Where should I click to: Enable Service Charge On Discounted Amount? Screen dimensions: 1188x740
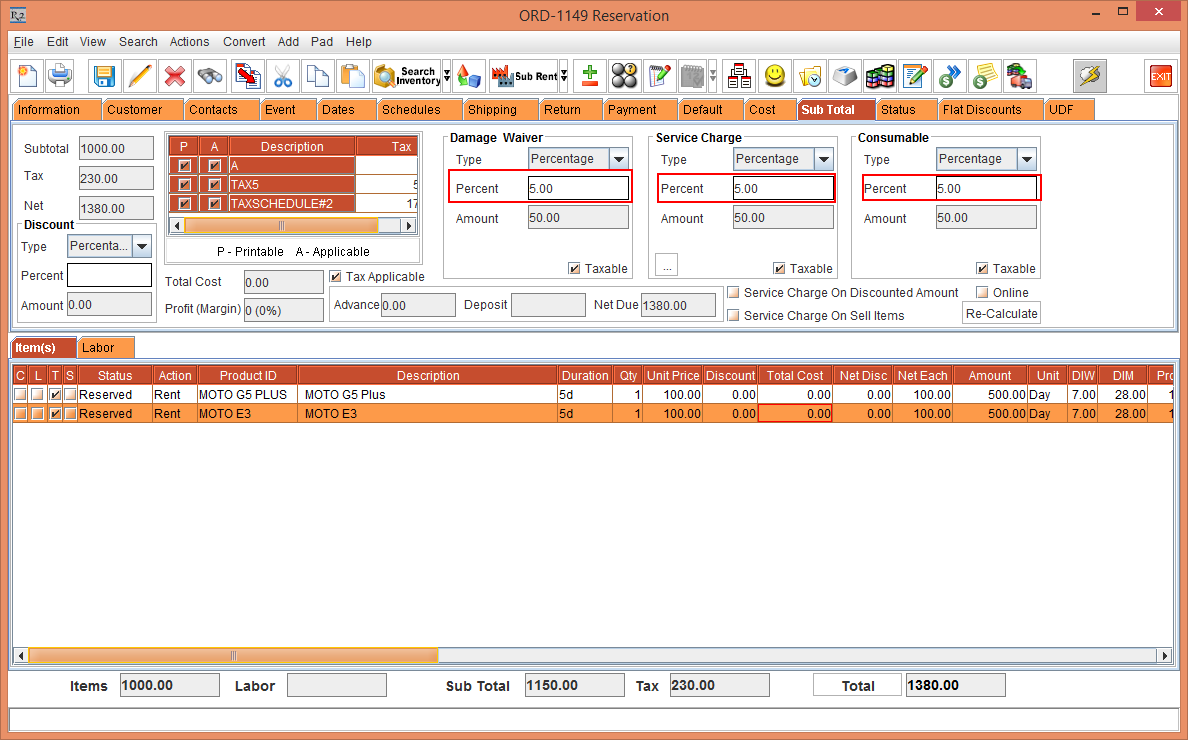[734, 293]
